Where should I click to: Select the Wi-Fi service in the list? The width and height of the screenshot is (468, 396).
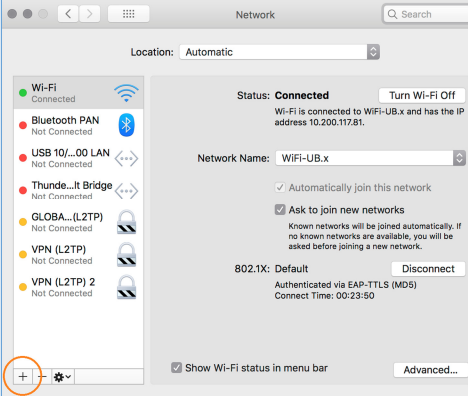(x=79, y=93)
